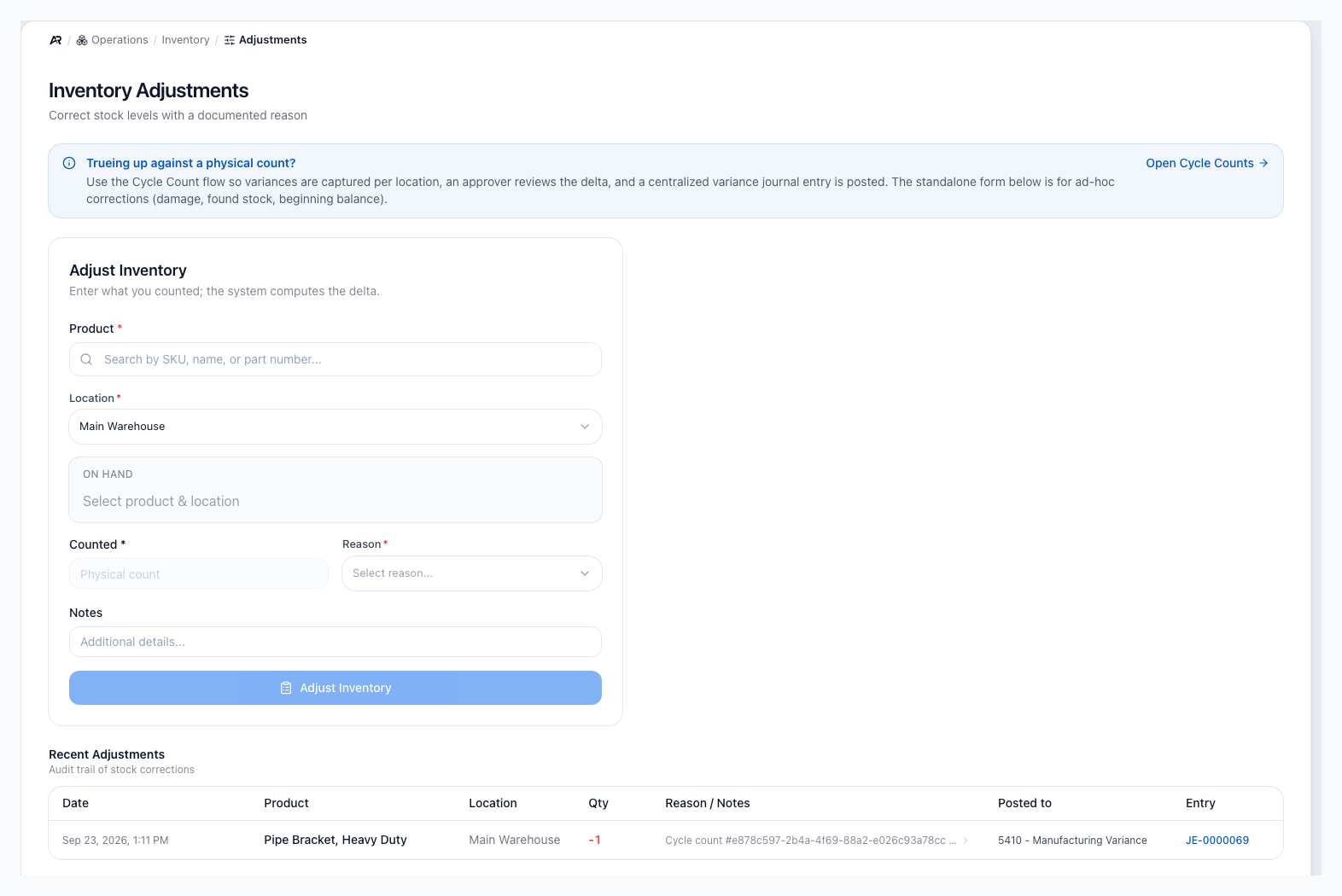Viewport: 1342px width, 896px height.
Task: Click the Cycle count #e878c597 note text
Action: (x=810, y=841)
